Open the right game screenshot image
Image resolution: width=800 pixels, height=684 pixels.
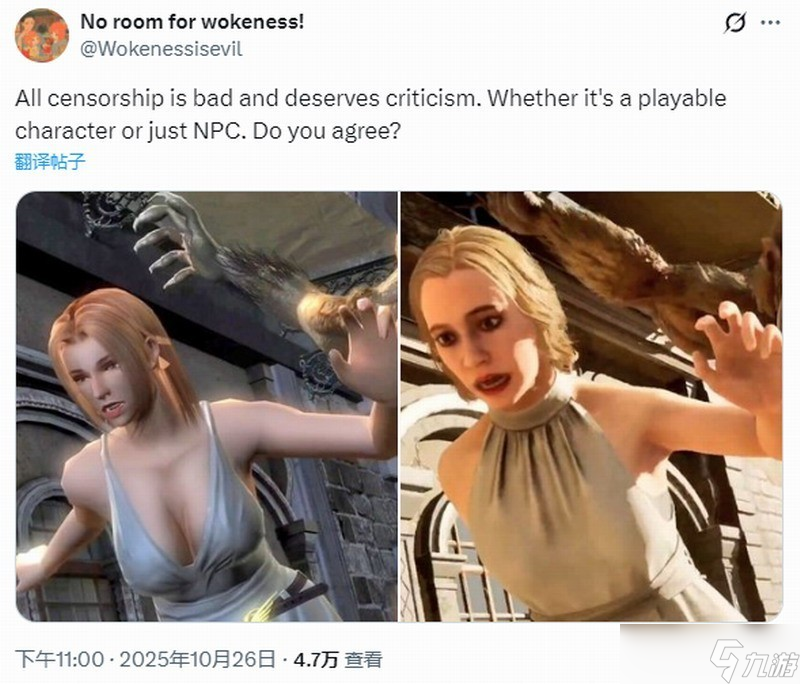pos(591,407)
